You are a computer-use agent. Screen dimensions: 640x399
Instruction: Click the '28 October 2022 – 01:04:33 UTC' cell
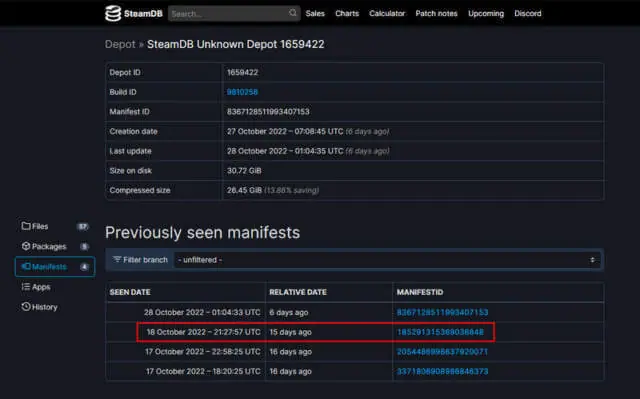coord(202,312)
